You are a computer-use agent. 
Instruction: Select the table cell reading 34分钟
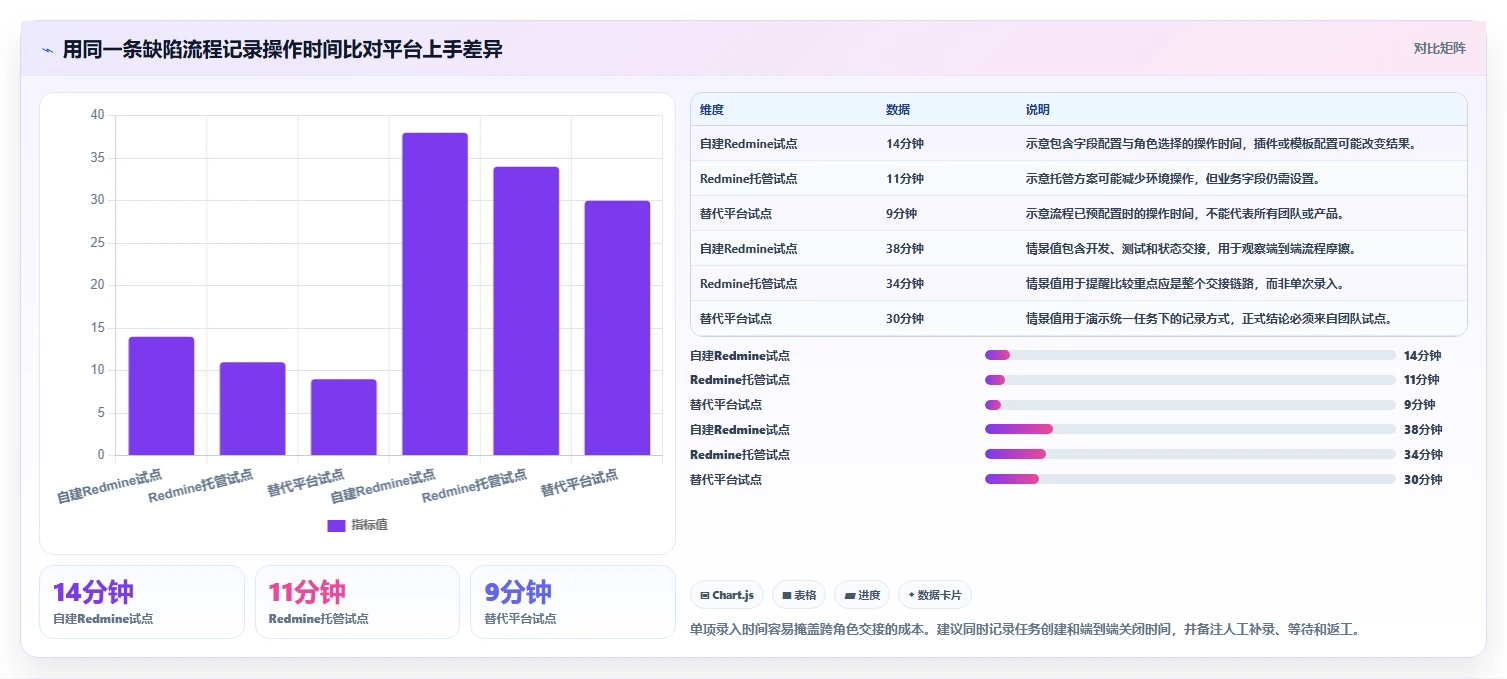(x=905, y=284)
